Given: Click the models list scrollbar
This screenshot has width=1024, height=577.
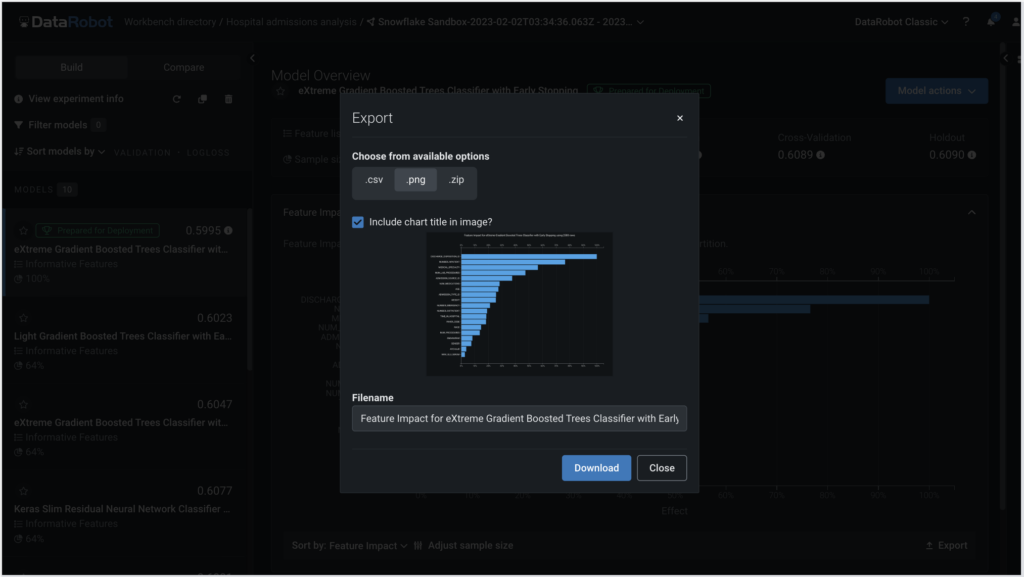Looking at the screenshot, I should [x=249, y=290].
